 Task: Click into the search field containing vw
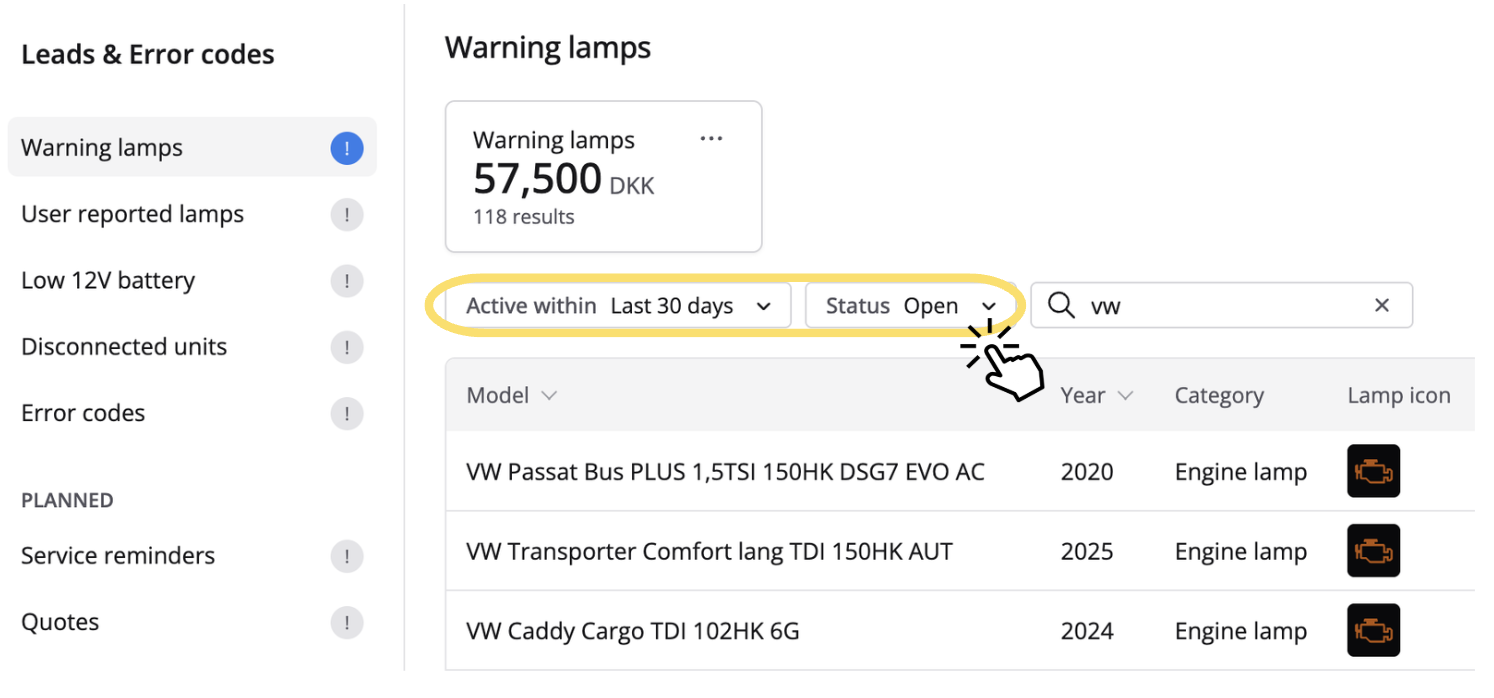click(1220, 306)
